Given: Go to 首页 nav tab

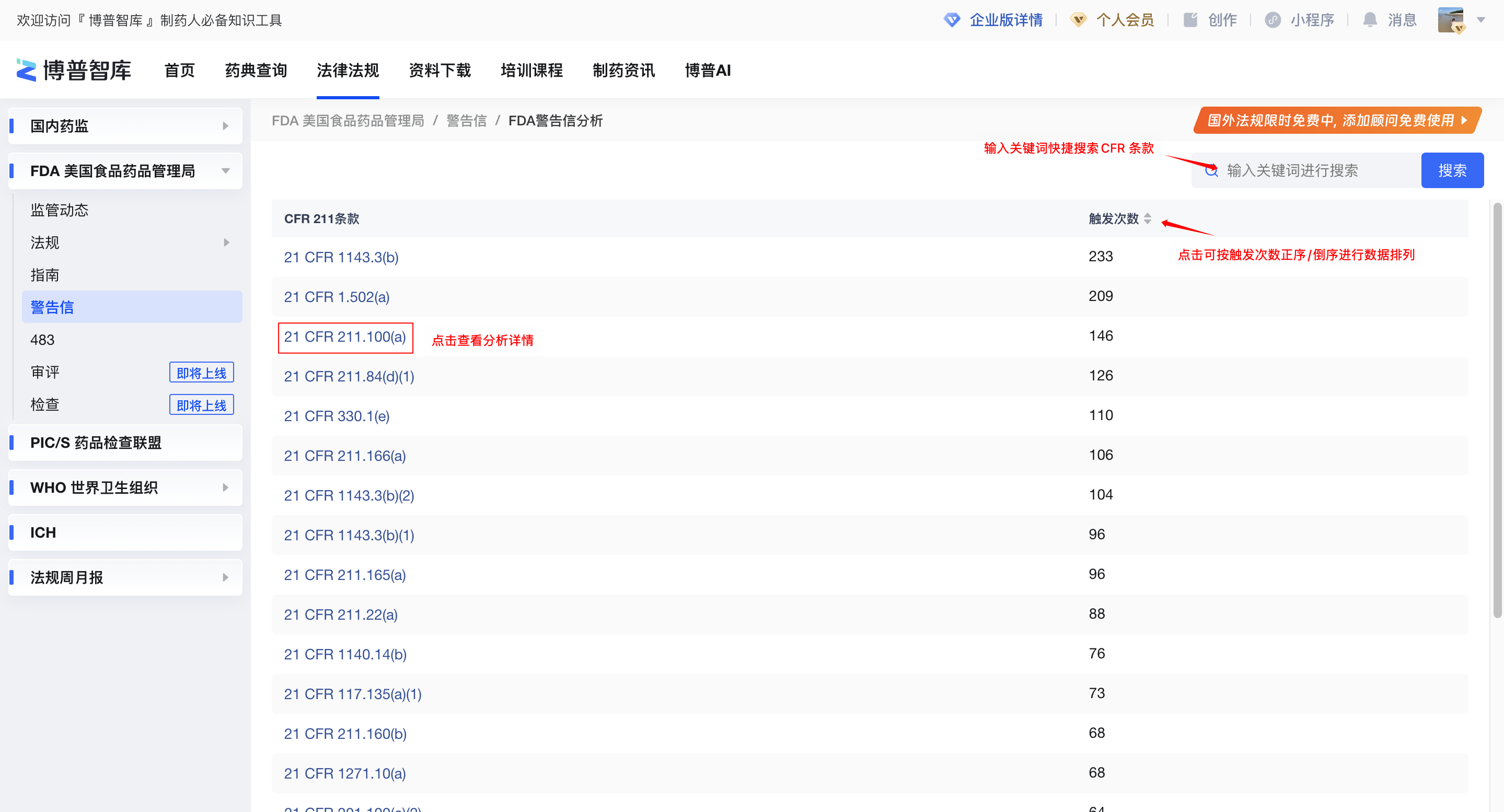Looking at the screenshot, I should [179, 70].
